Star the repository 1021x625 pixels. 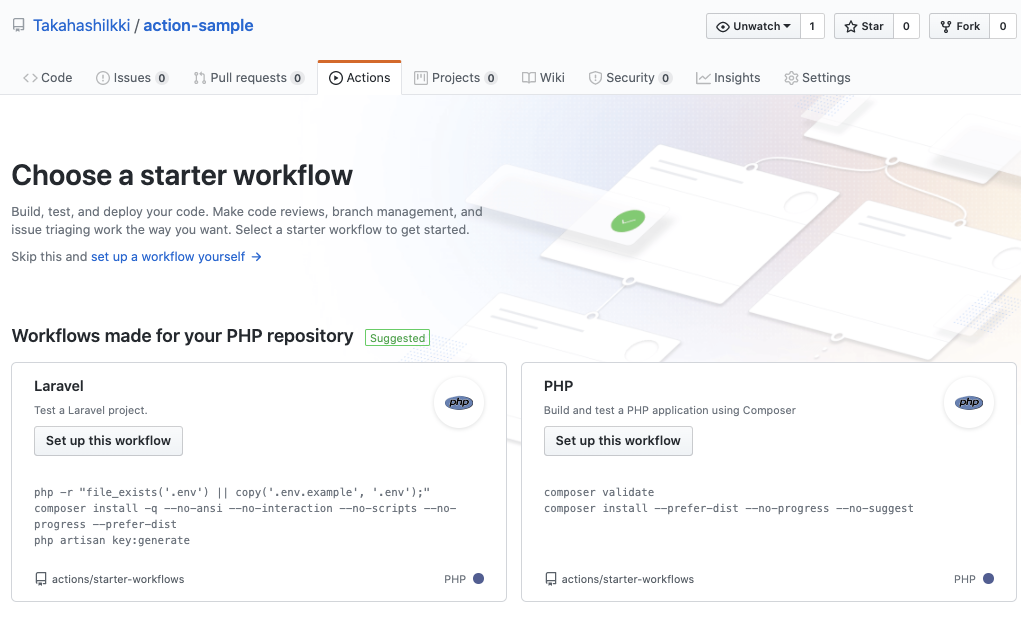(x=864, y=26)
